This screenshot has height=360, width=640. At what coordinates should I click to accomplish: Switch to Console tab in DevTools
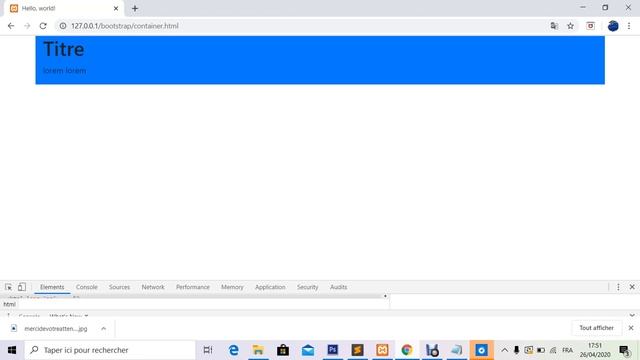coord(87,287)
